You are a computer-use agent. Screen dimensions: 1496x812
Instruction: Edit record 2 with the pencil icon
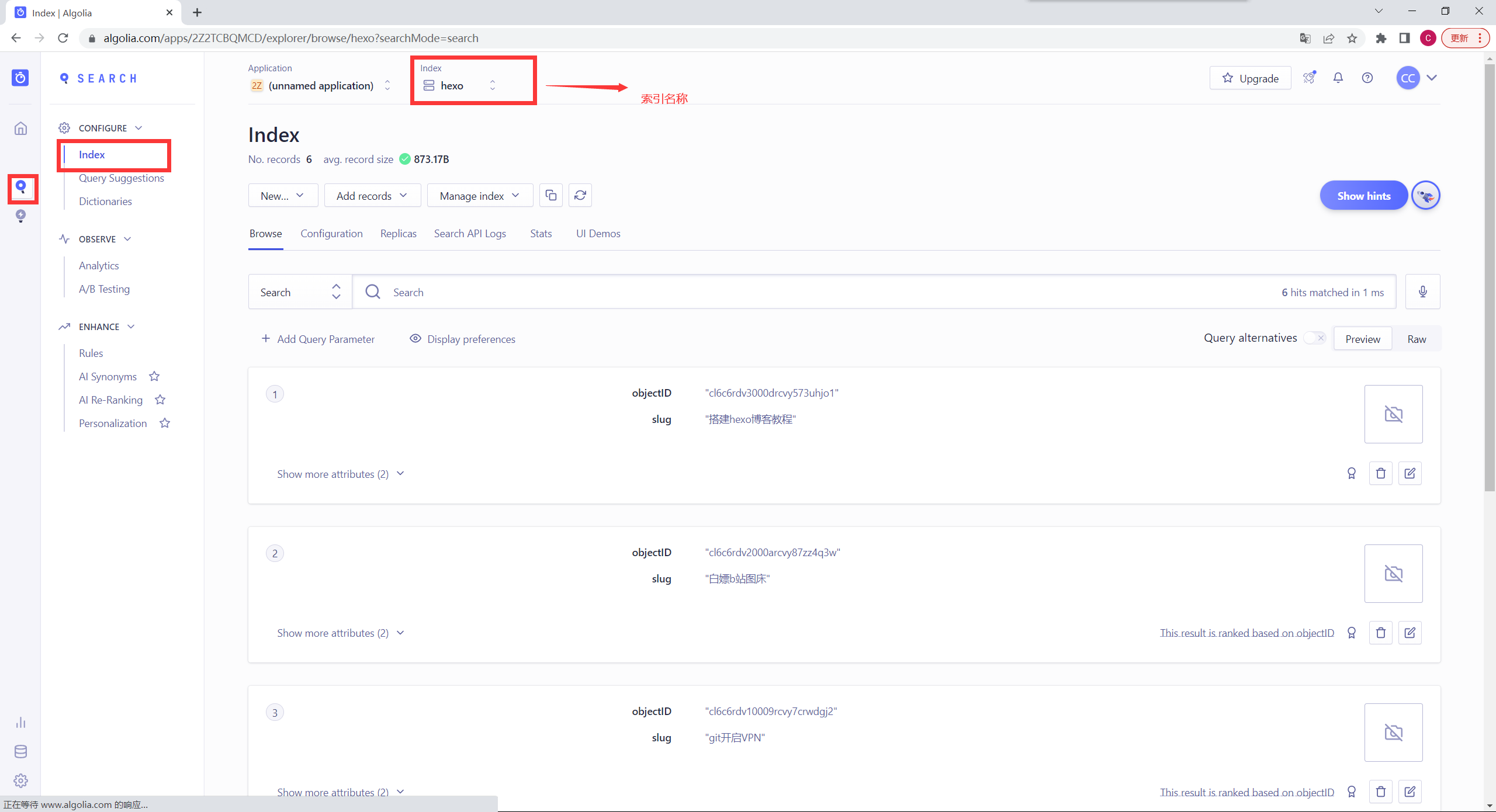[x=1410, y=633]
